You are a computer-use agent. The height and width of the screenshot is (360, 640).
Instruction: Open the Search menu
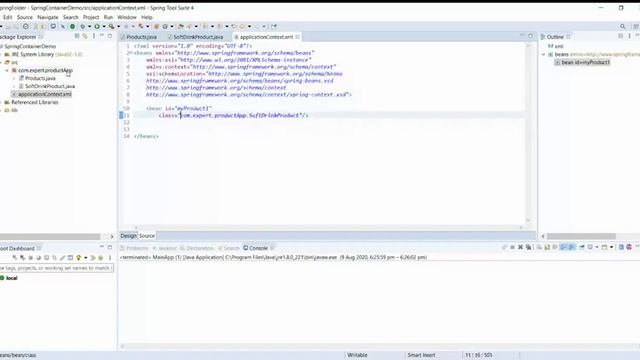click(x=71, y=17)
